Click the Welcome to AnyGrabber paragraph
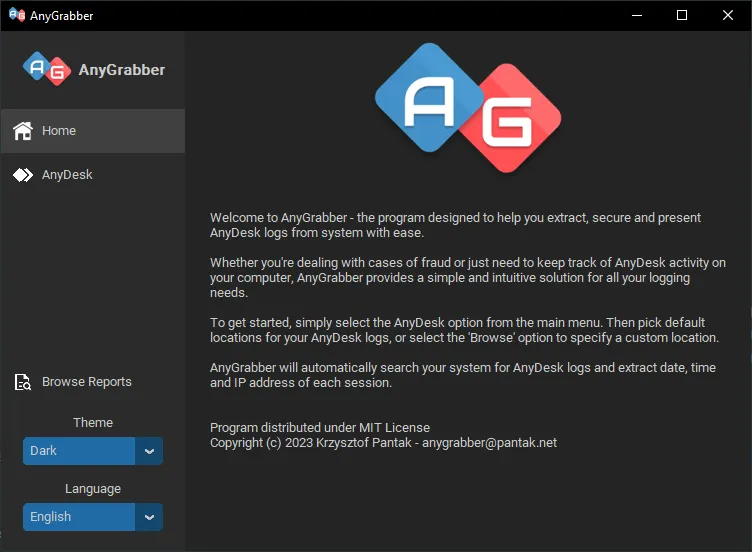Viewport: 752px width, 552px height. point(455,225)
